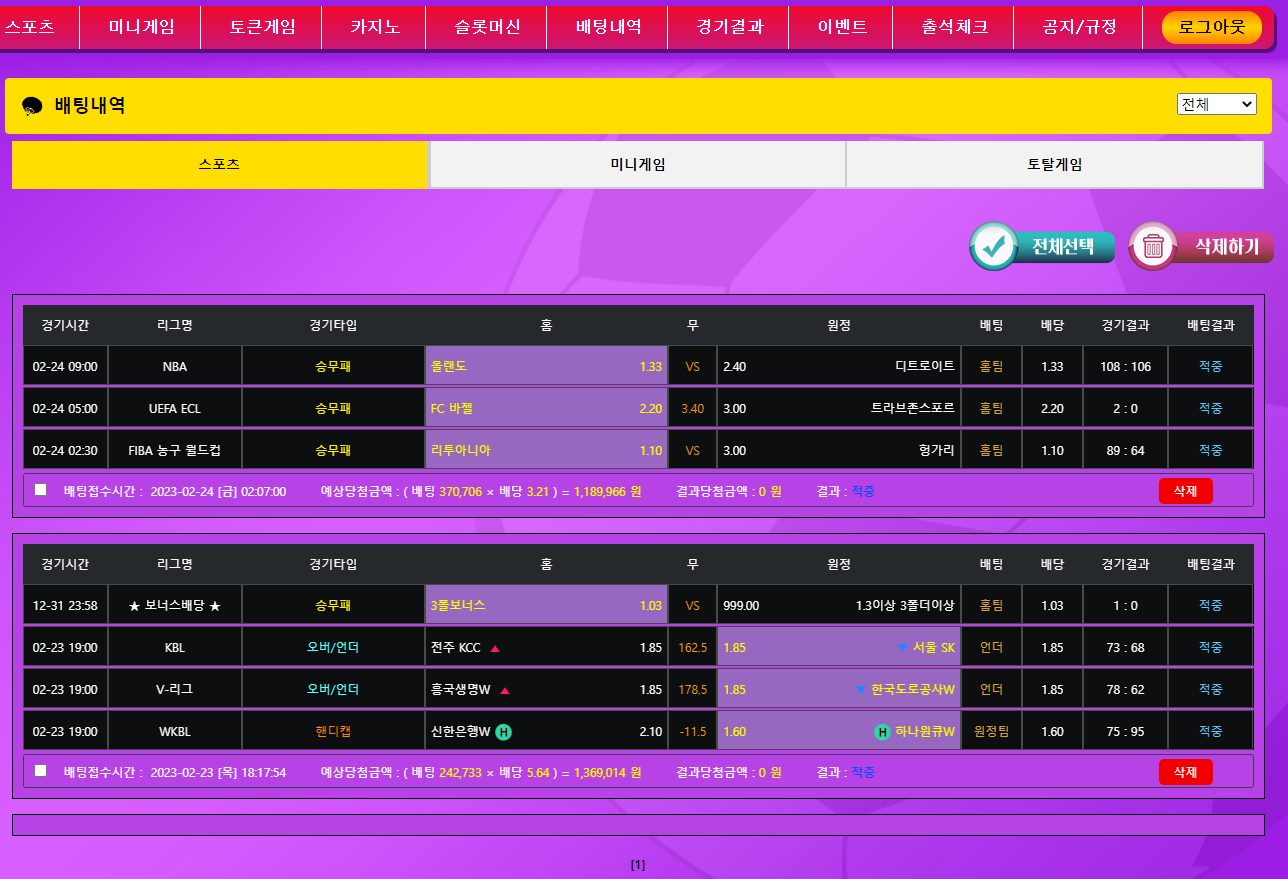Viewport: 1288px width, 879px height.
Task: Open the 전체 filter dropdown
Action: coord(1216,104)
